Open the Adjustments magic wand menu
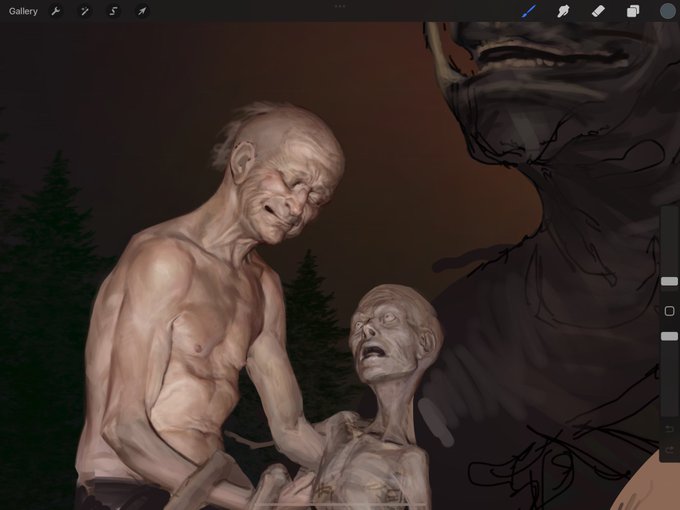 click(84, 11)
